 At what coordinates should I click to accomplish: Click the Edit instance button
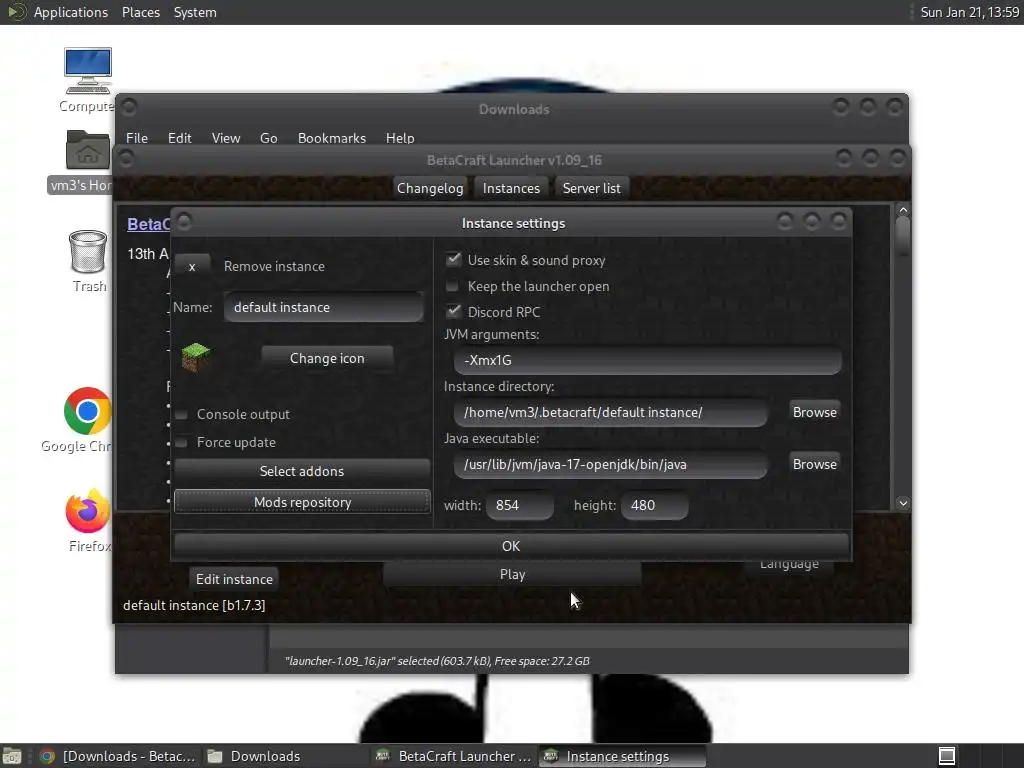point(234,579)
